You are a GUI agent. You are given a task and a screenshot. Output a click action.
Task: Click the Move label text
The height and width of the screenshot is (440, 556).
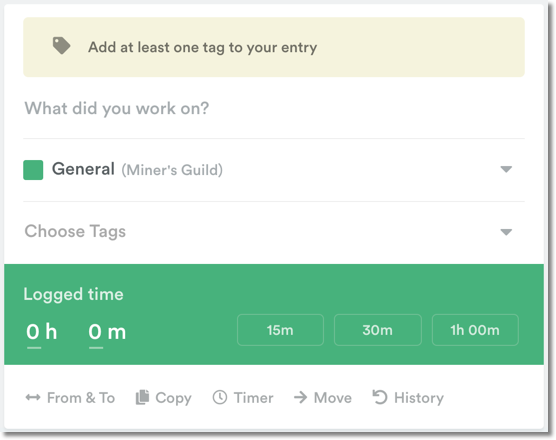[333, 398]
